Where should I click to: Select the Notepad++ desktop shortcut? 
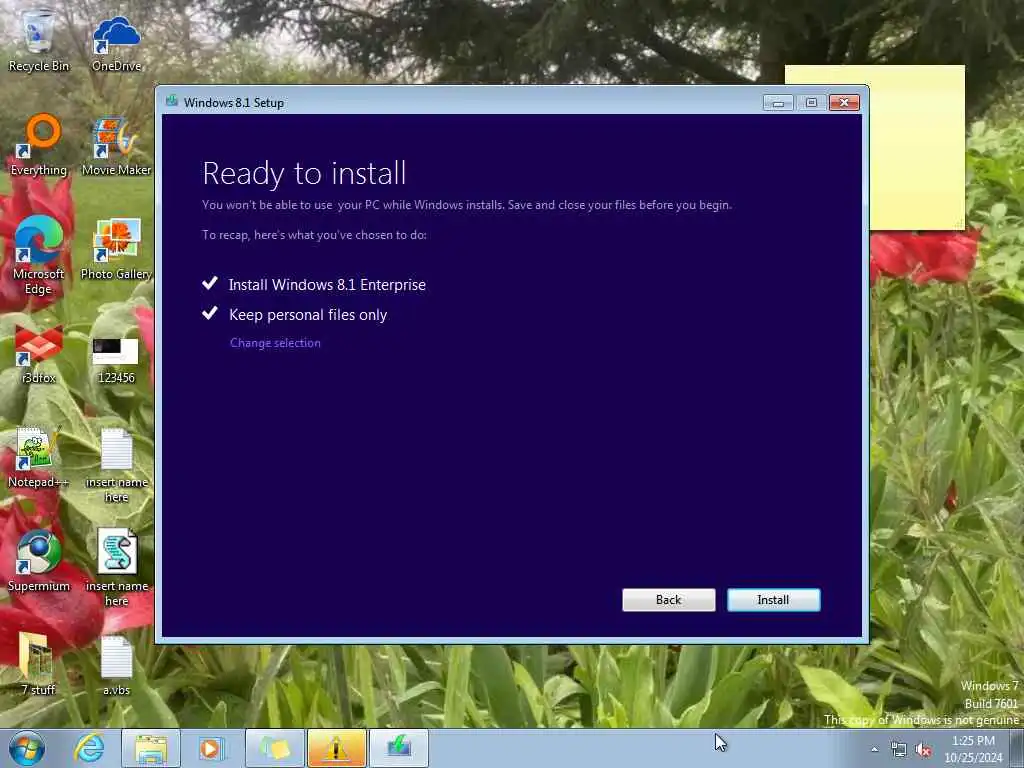coord(39,457)
